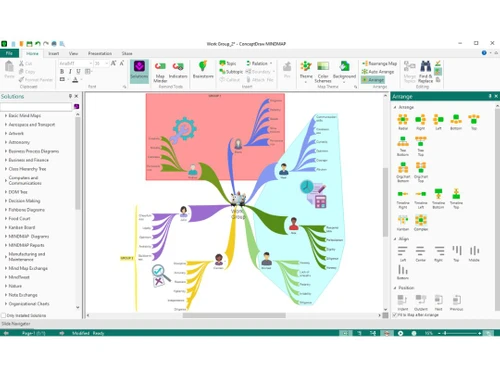Click the Find & Replace binoculars
Viewport: 500px width, 375px height.
[425, 71]
